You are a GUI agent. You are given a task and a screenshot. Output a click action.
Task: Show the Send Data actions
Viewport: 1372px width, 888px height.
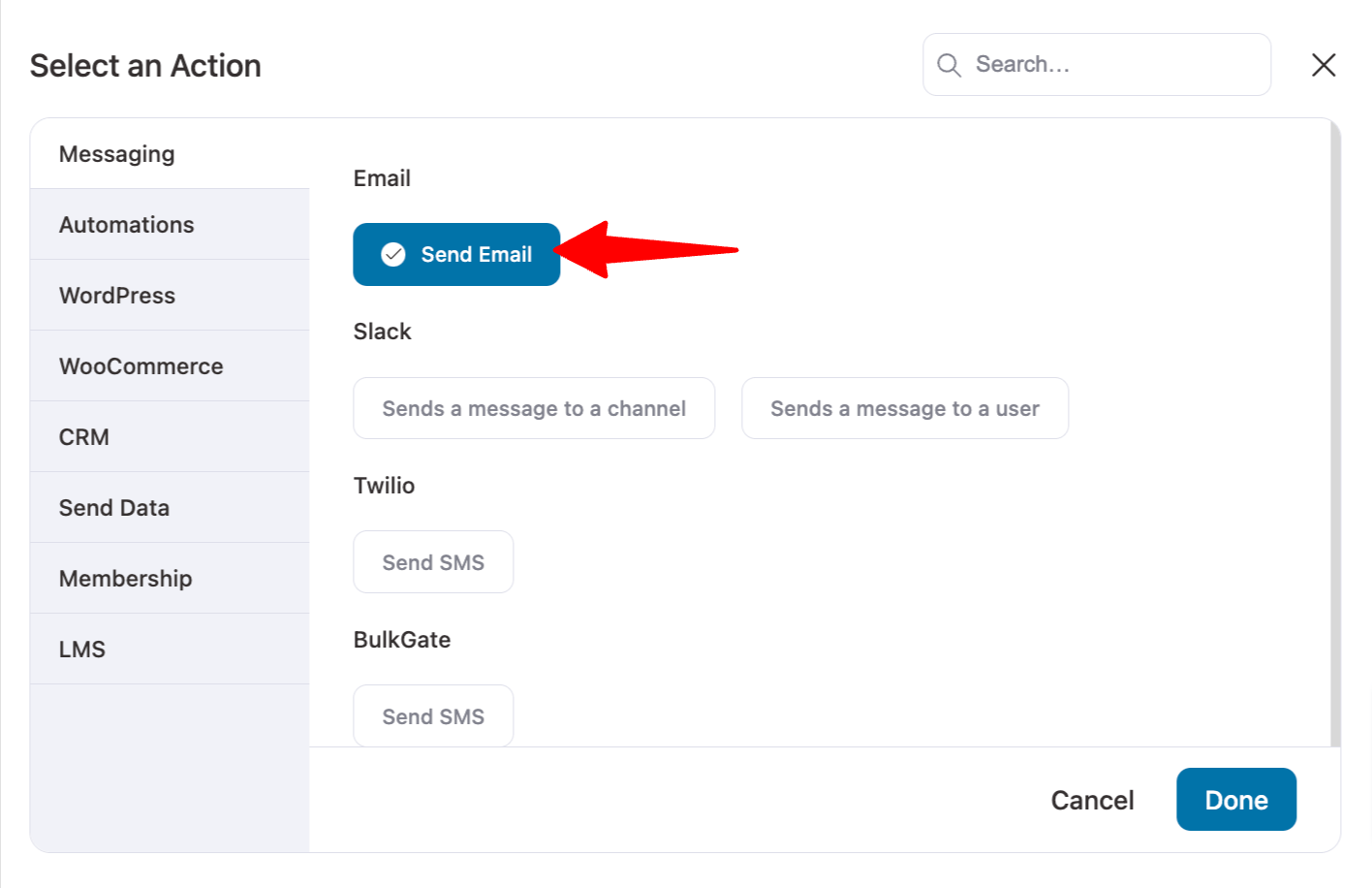point(170,508)
